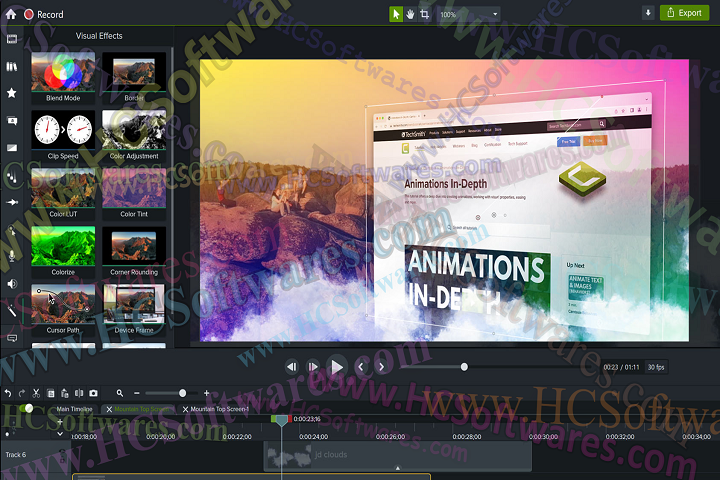Image resolution: width=720 pixels, height=480 pixels.
Task: Capture a frame with the camera icon
Action: pos(93,393)
